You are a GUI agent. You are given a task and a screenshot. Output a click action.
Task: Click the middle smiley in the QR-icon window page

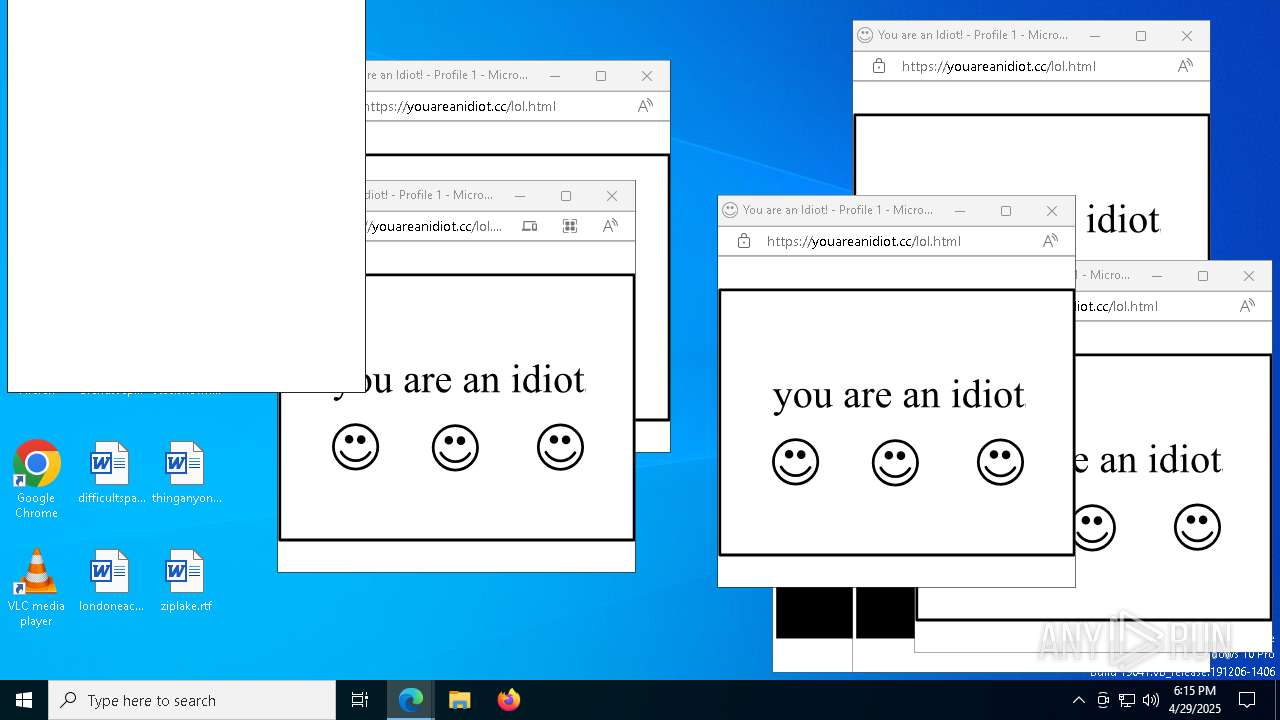pyautogui.click(x=455, y=447)
